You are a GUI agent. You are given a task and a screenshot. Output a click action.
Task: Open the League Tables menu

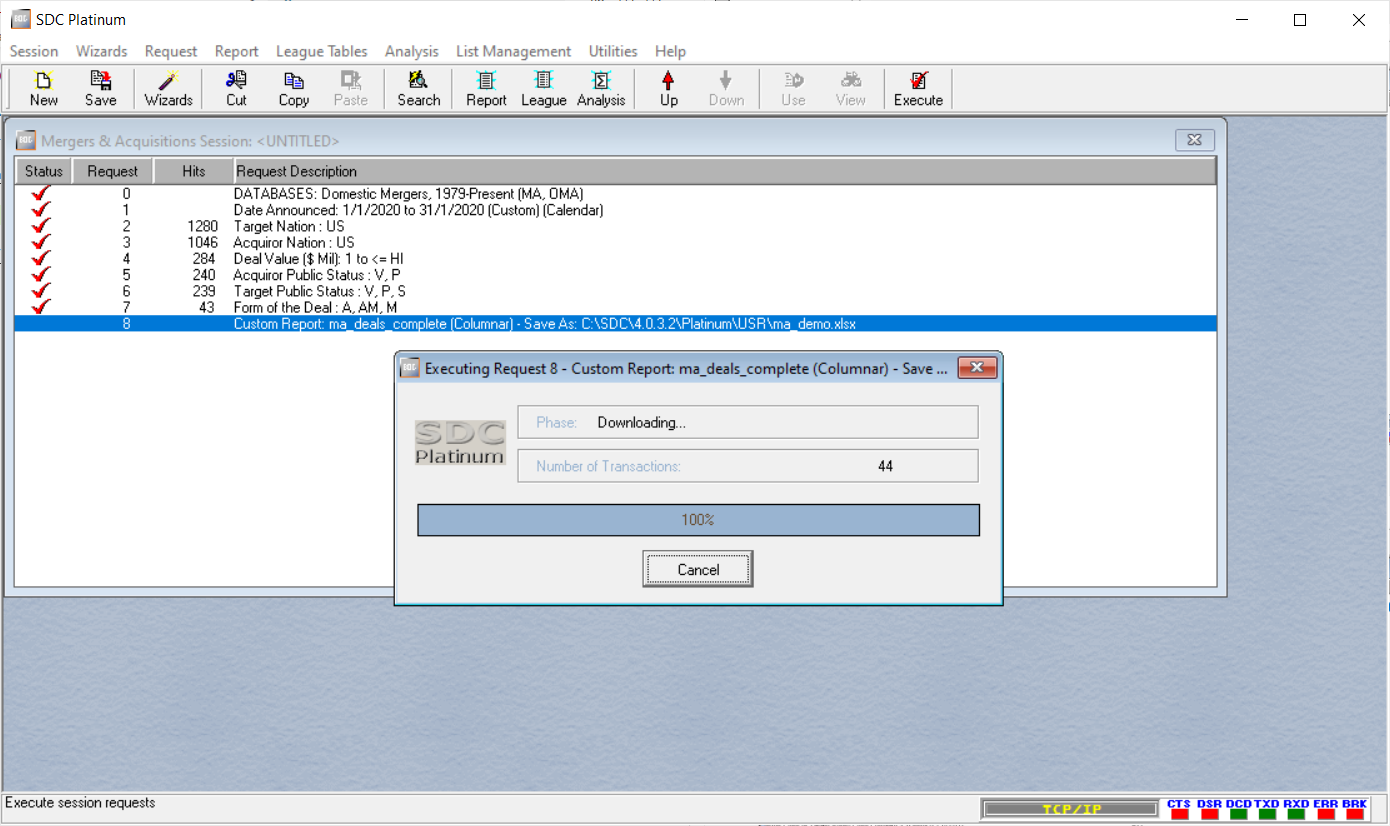[x=322, y=51]
